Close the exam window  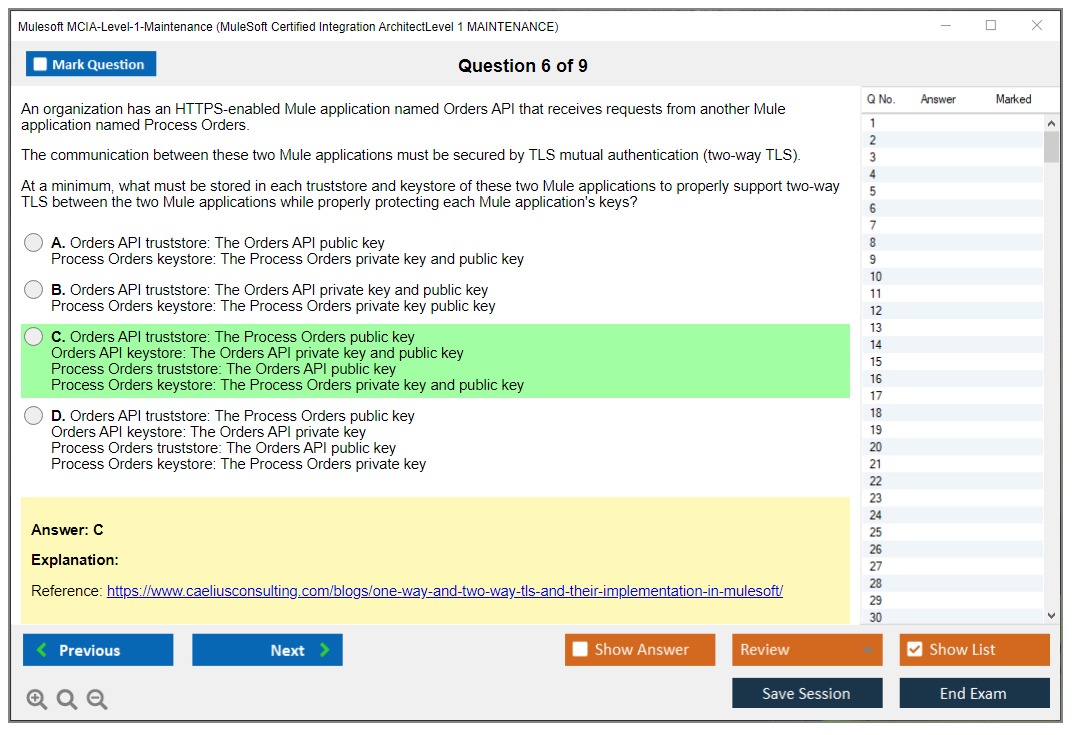pyautogui.click(x=1037, y=26)
